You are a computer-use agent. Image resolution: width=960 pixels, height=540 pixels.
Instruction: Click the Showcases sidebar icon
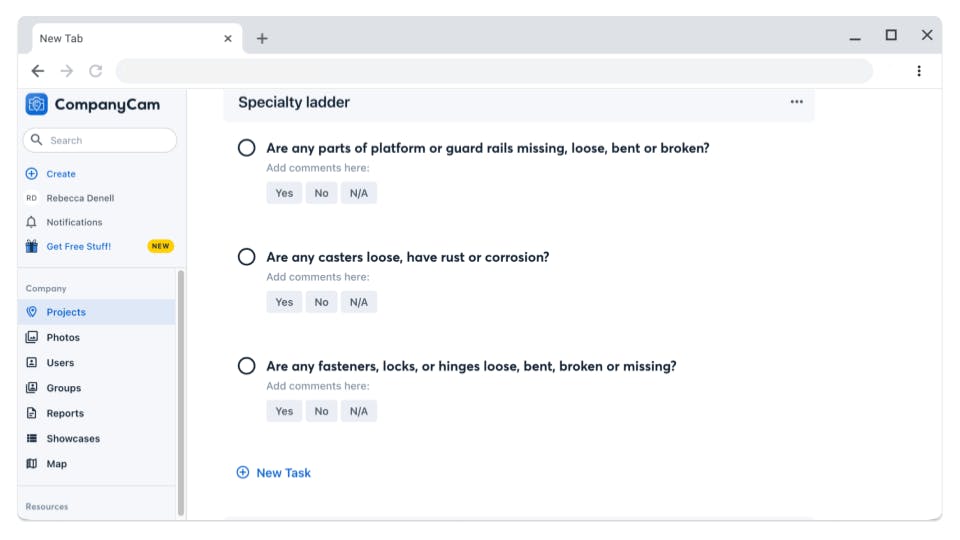click(x=32, y=439)
